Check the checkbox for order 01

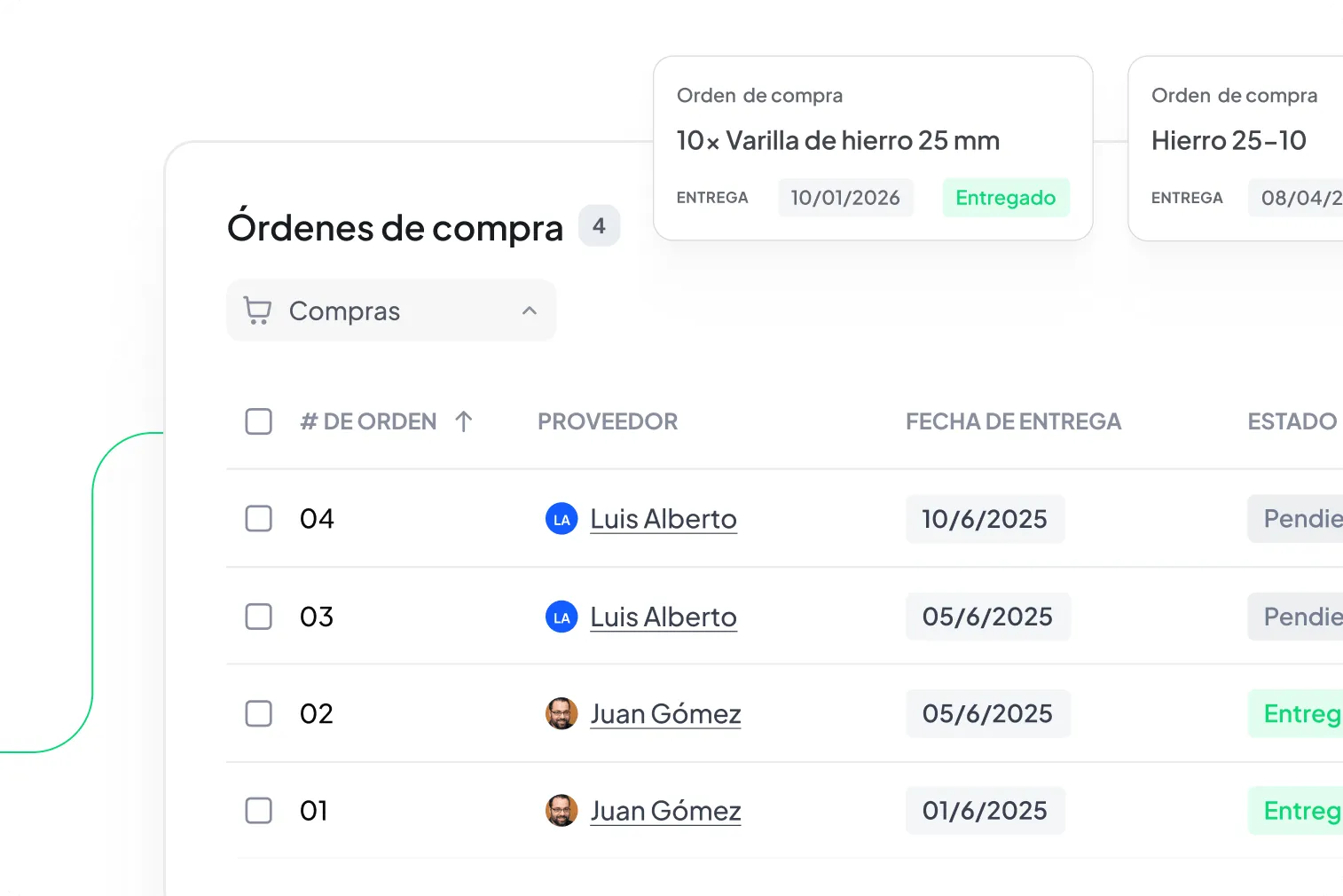[258, 810]
